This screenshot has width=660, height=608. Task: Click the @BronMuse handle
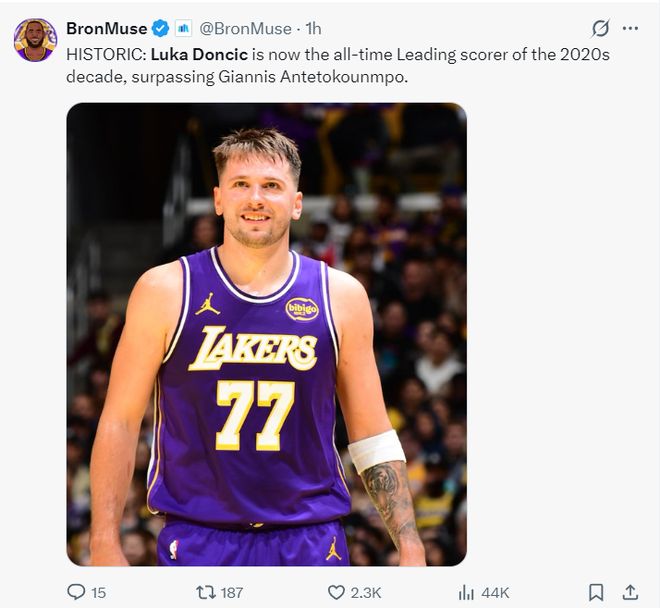coord(247,28)
